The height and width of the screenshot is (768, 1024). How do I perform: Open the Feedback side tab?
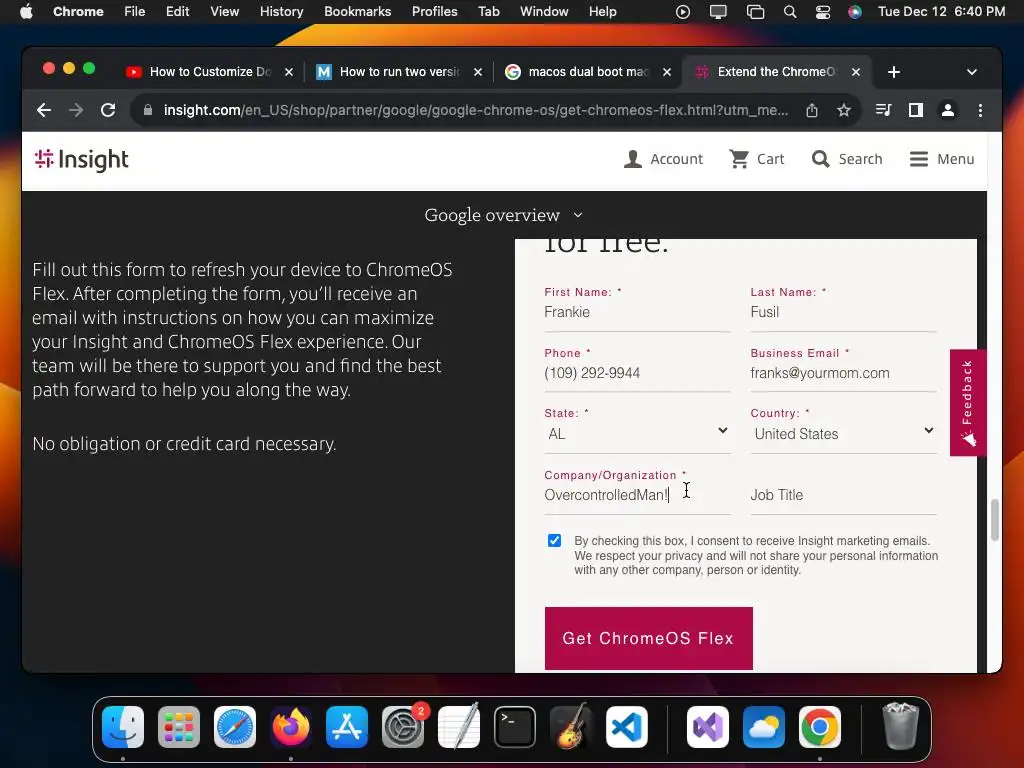[968, 402]
